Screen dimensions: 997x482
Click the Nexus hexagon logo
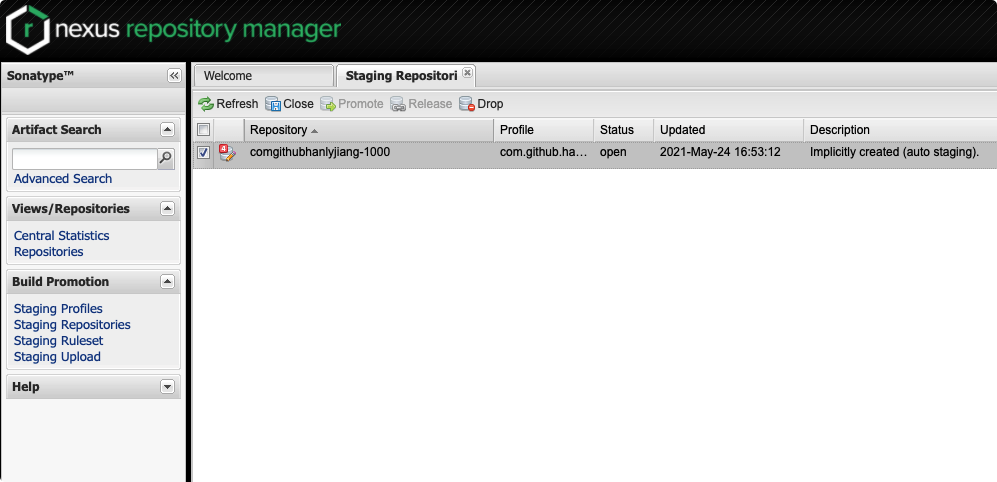[x=27, y=29]
